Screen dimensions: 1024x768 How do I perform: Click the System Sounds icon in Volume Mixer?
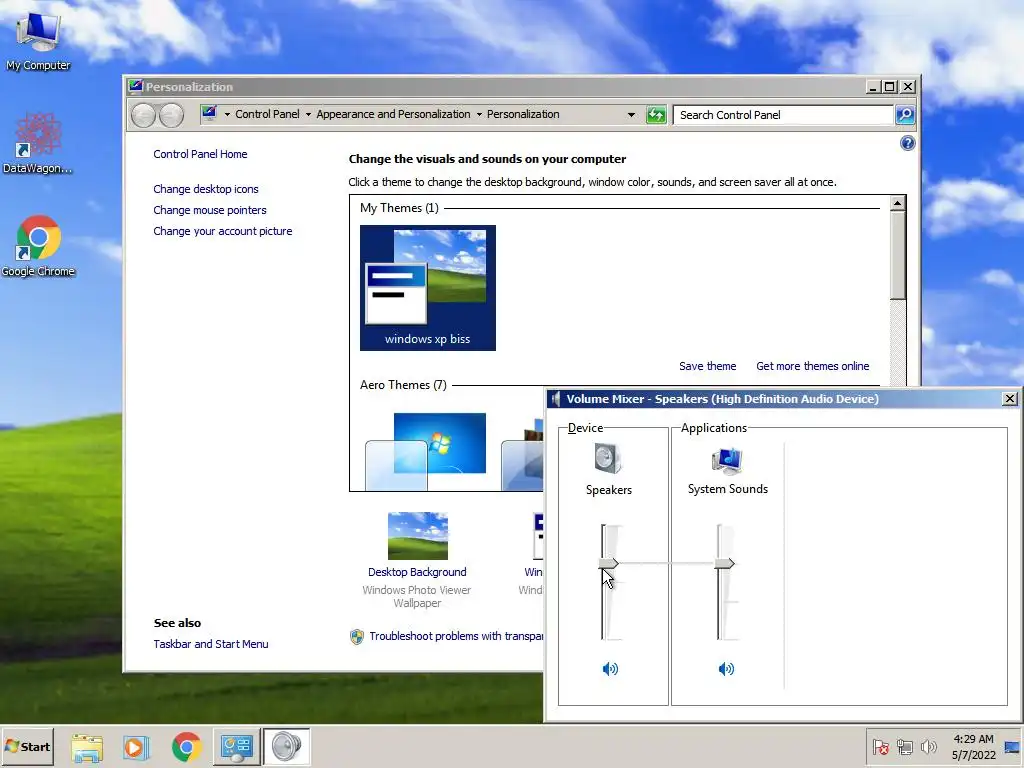point(727,460)
